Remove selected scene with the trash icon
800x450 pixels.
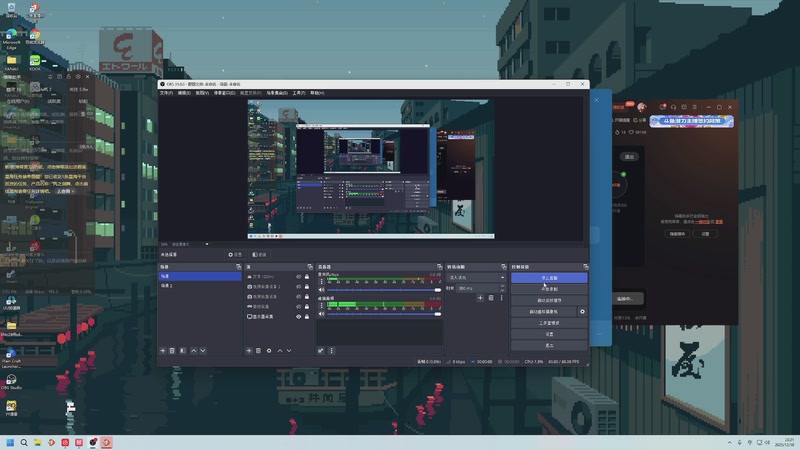tap(172, 351)
